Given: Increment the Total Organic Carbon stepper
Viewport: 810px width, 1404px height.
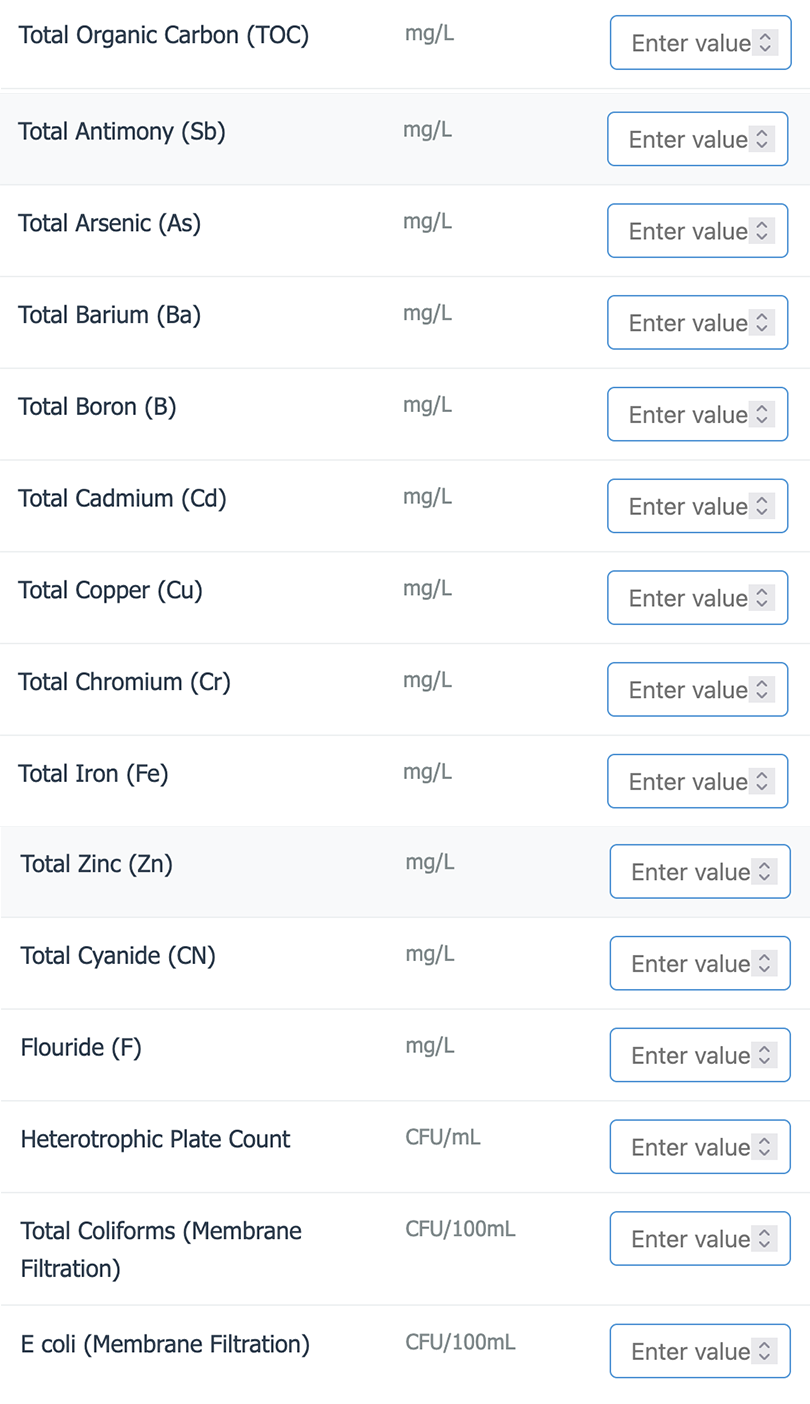Looking at the screenshot, I should (x=767, y=38).
